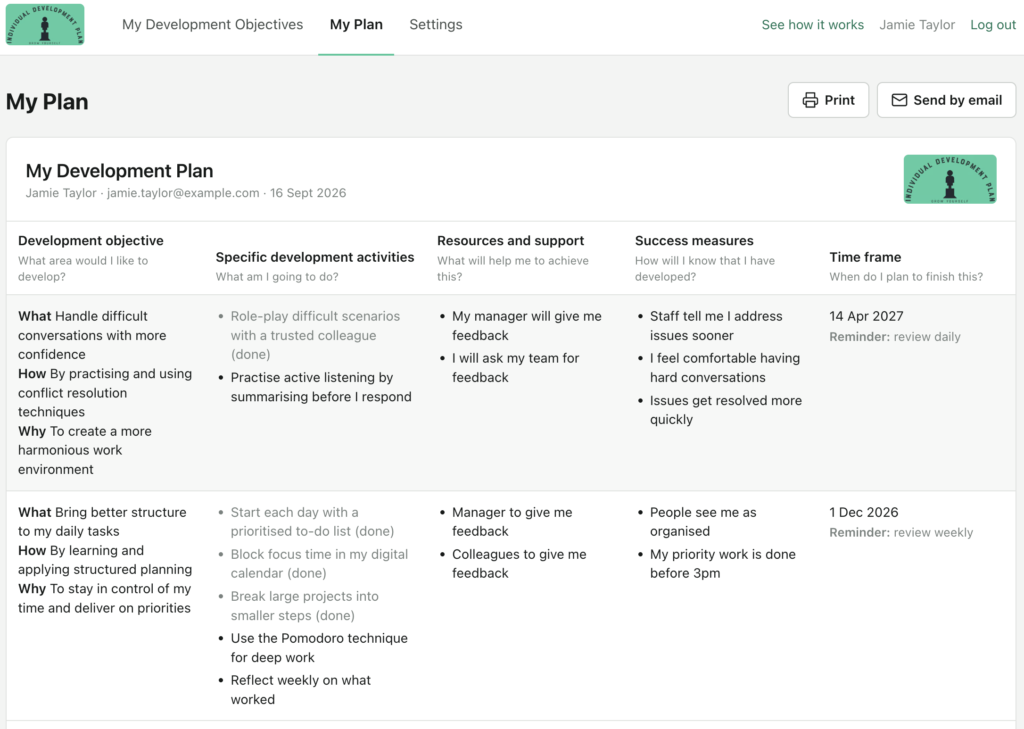Log out of the account

coord(993,25)
